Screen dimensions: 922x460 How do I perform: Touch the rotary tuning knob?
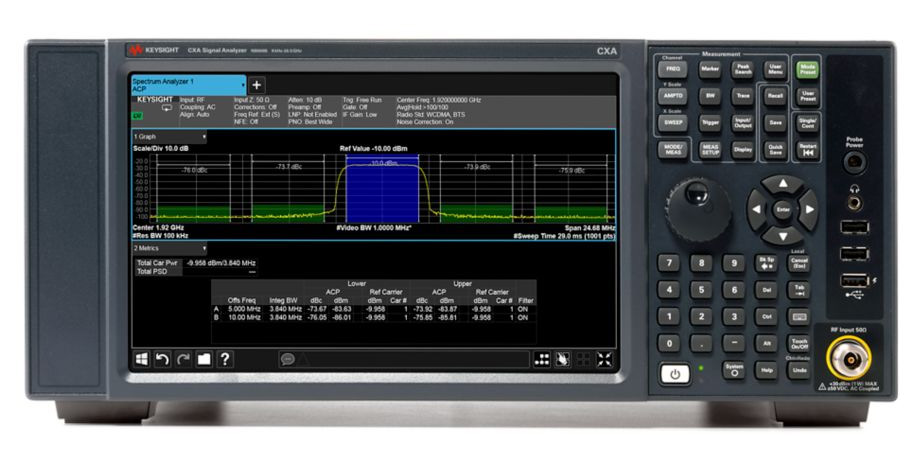coord(698,210)
